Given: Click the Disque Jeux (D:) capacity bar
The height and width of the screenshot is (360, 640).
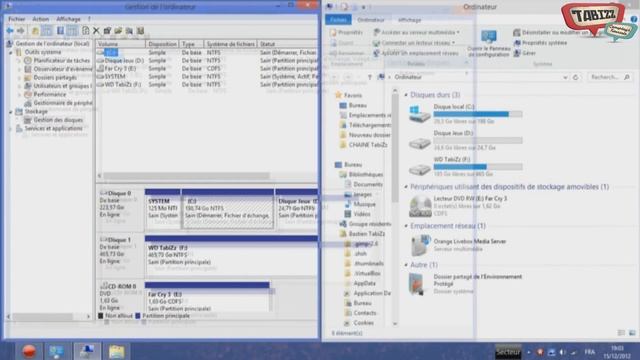Looking at the screenshot, I should (x=478, y=140).
